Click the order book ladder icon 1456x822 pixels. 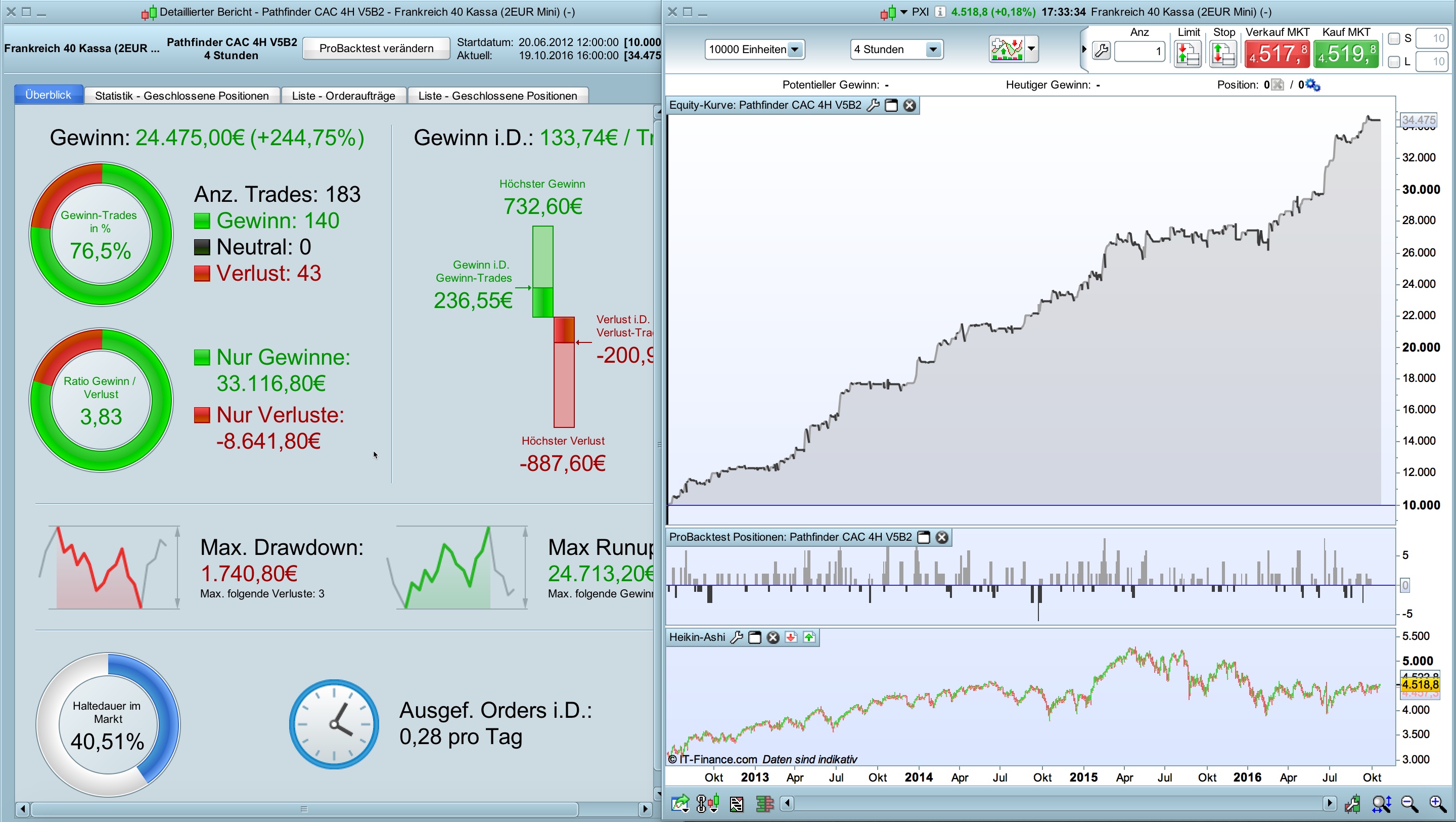764,803
